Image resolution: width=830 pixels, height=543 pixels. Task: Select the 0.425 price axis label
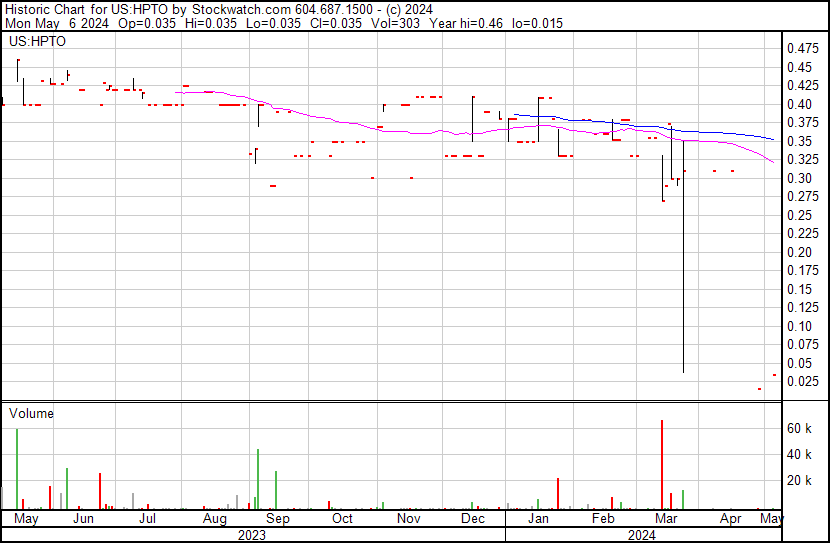802,86
